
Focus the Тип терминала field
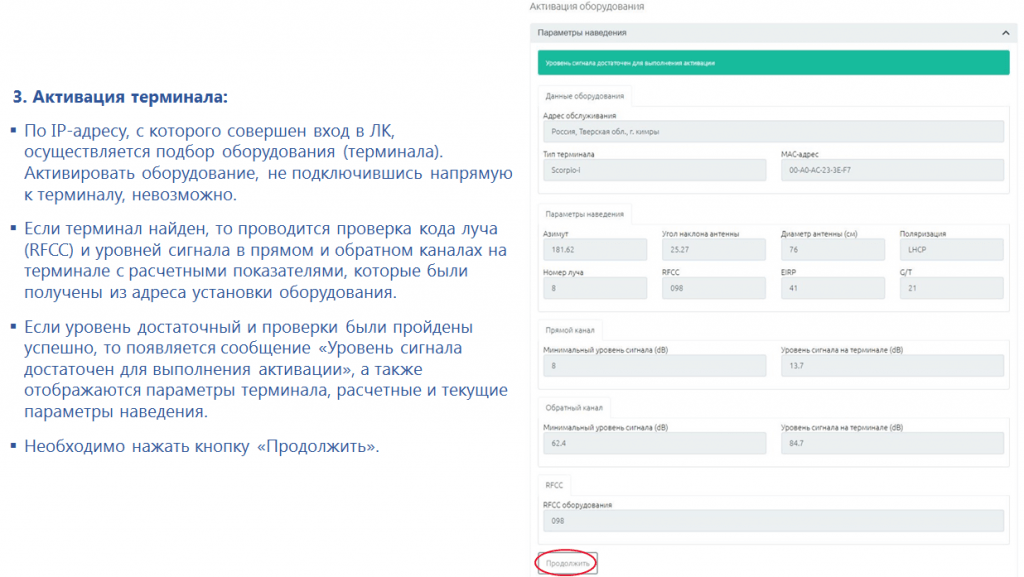pos(652,171)
